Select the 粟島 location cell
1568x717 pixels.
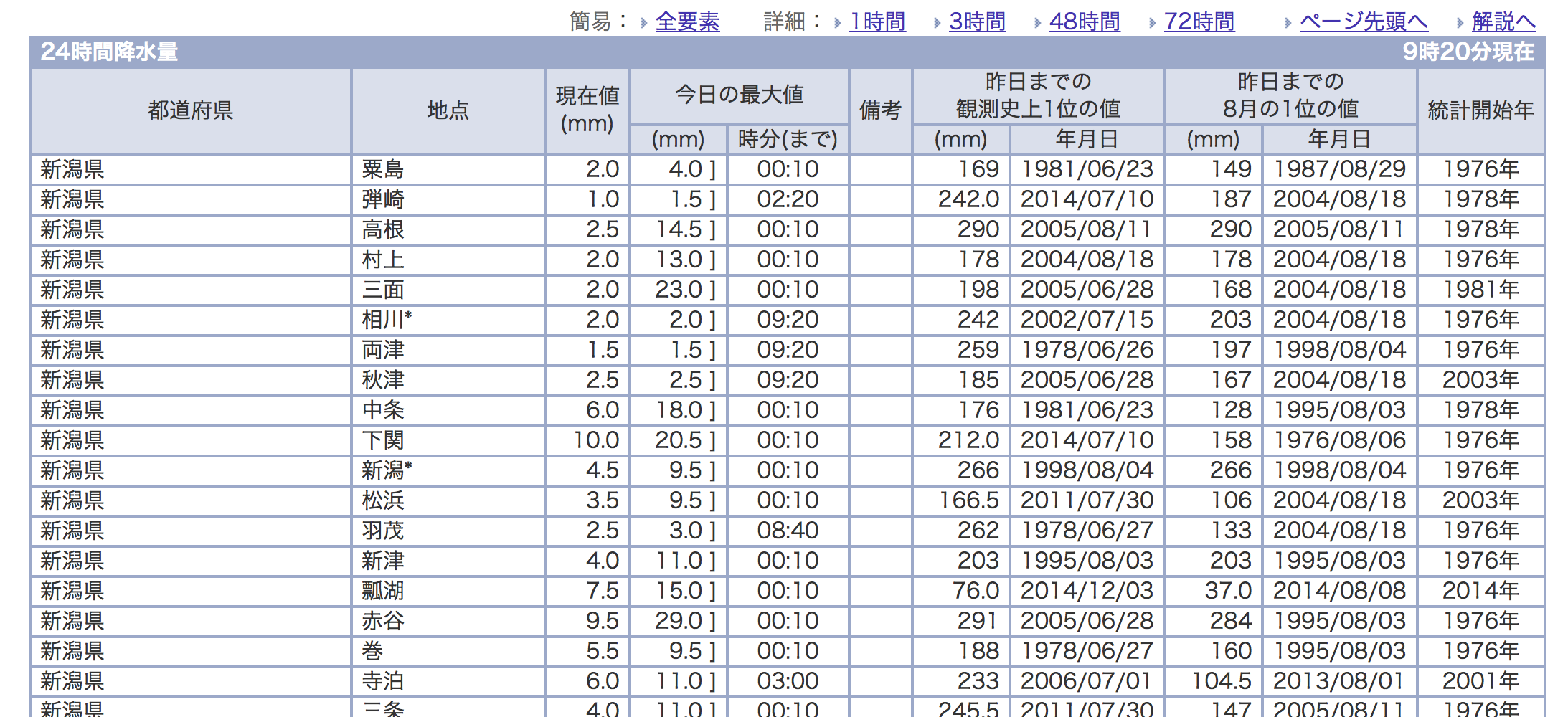[383, 169]
